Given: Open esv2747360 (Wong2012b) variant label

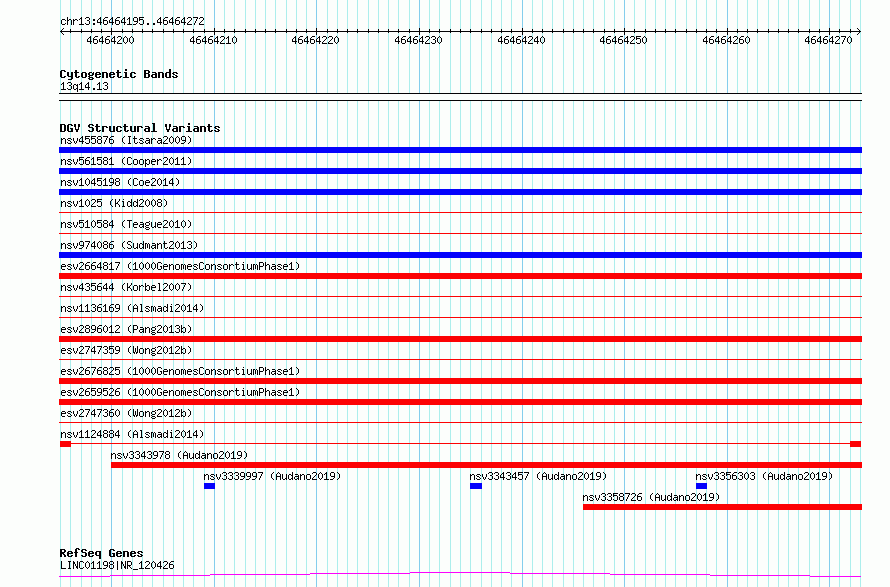Looking at the screenshot, I should click(x=126, y=413).
